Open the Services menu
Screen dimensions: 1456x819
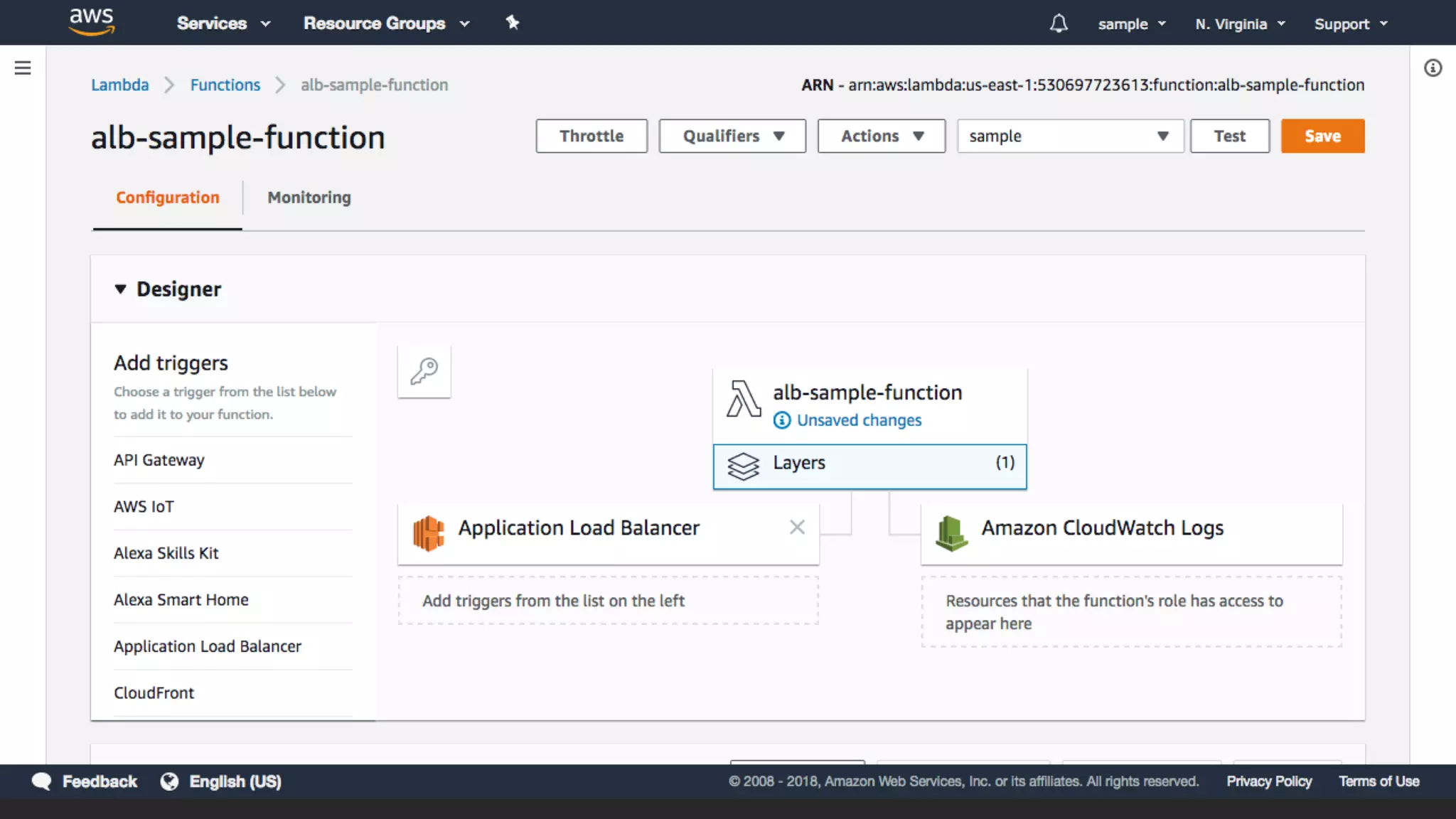[x=223, y=23]
